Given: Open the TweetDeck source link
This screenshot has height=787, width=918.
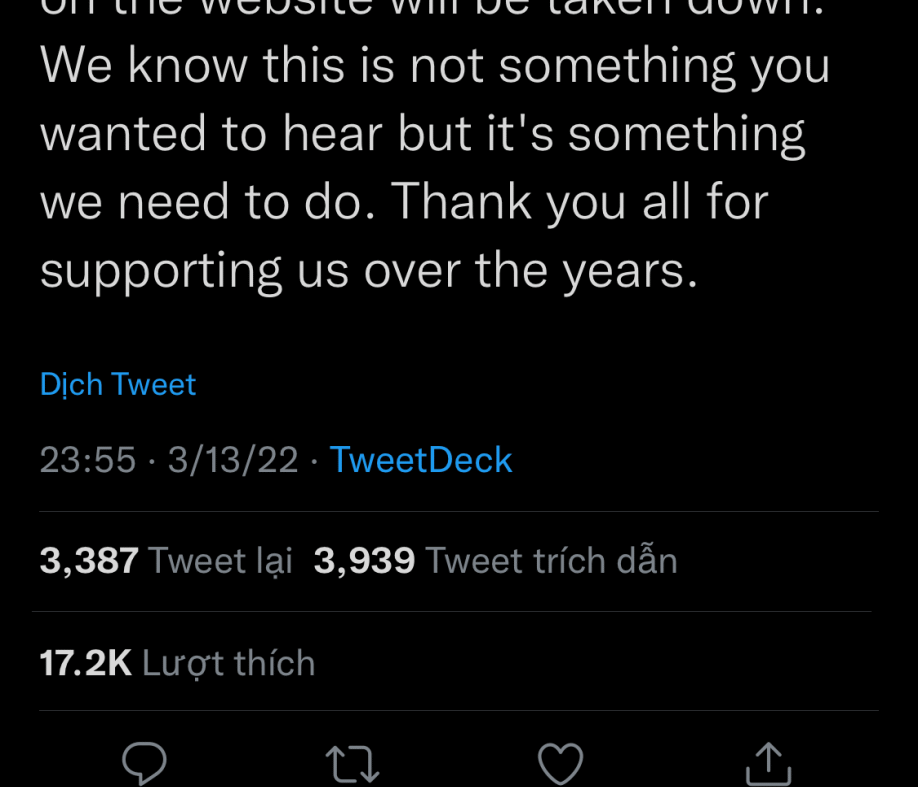Looking at the screenshot, I should pyautogui.click(x=420, y=460).
